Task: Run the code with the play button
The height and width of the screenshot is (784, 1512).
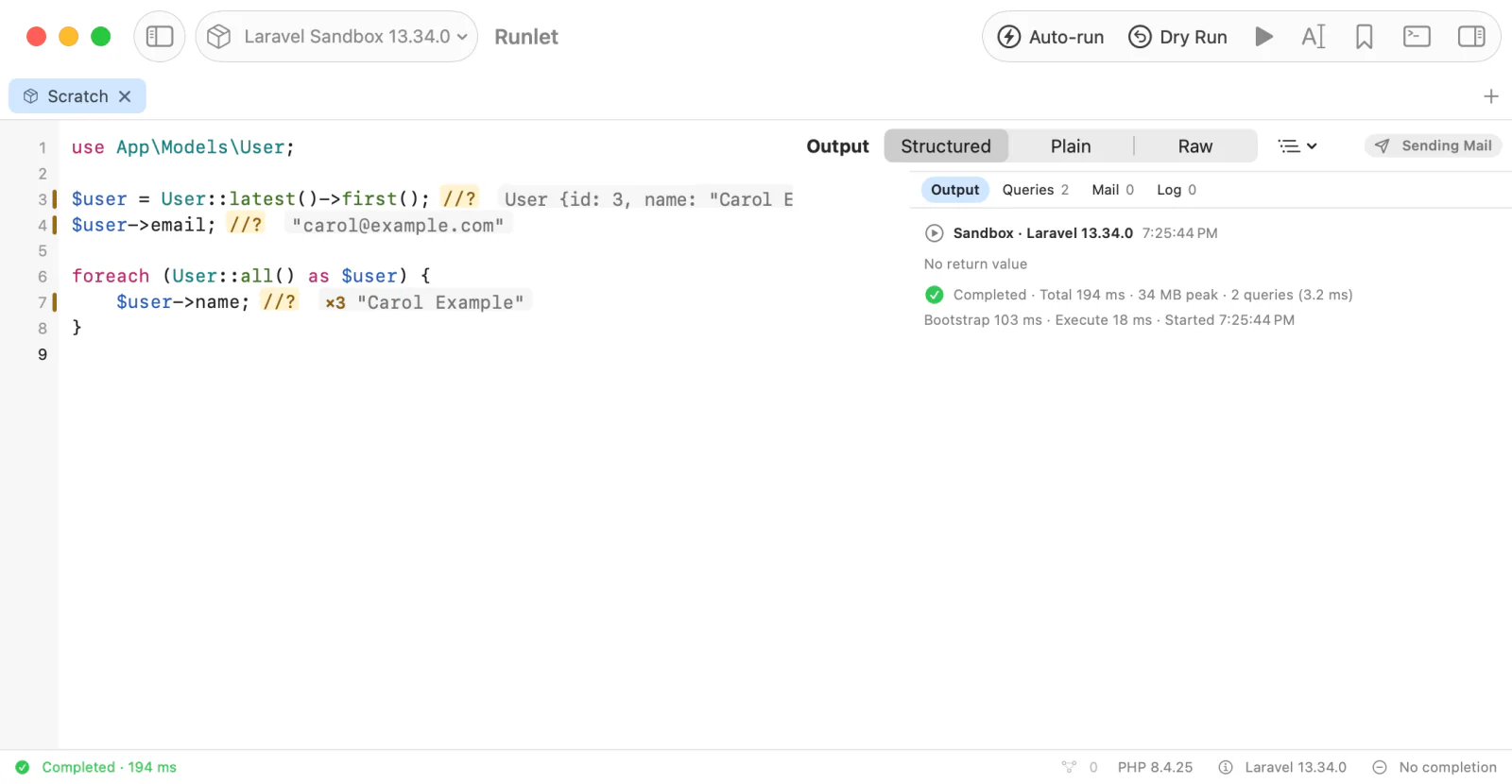Action: [x=1263, y=37]
